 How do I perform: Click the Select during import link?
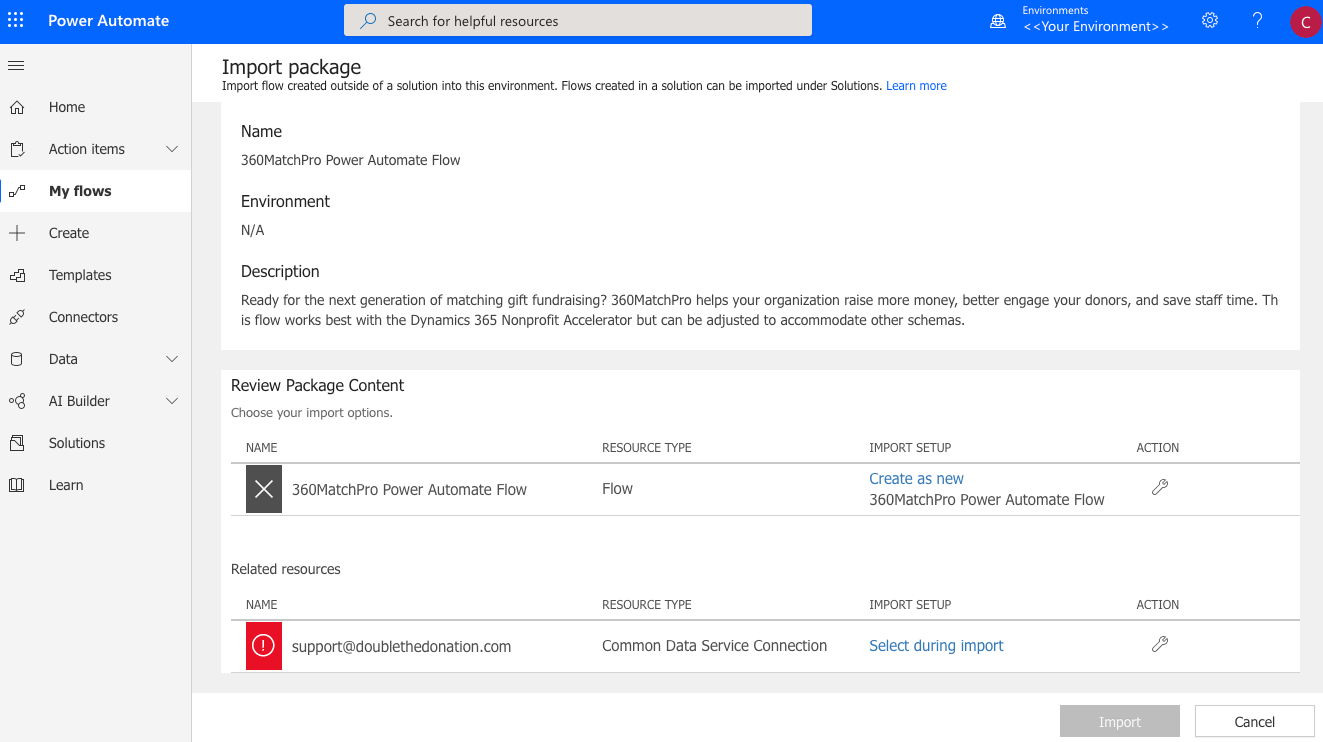pos(936,646)
